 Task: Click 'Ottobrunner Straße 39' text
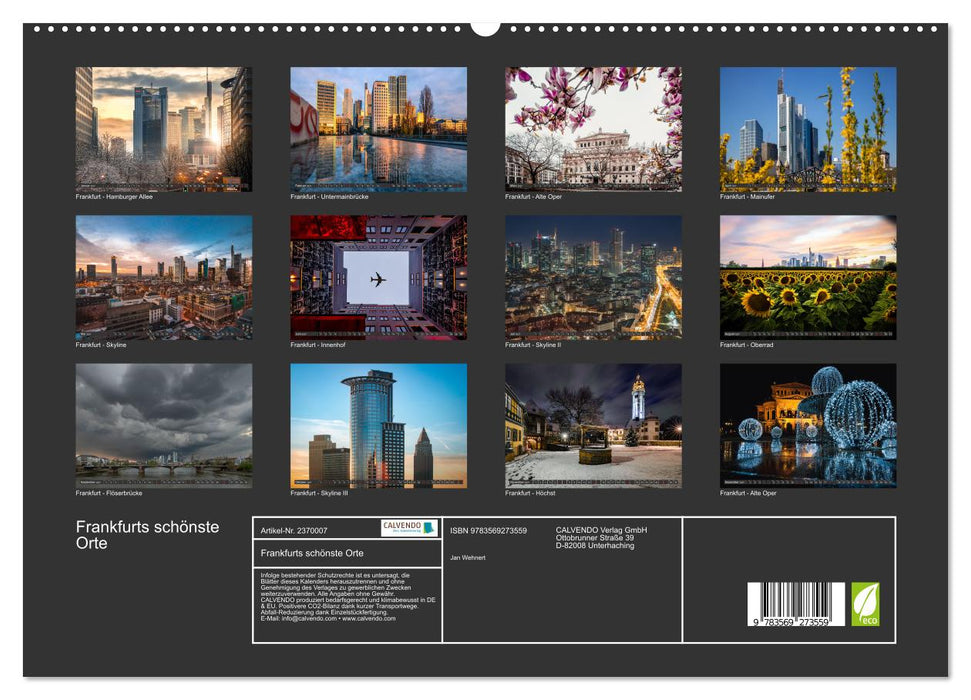pos(594,538)
